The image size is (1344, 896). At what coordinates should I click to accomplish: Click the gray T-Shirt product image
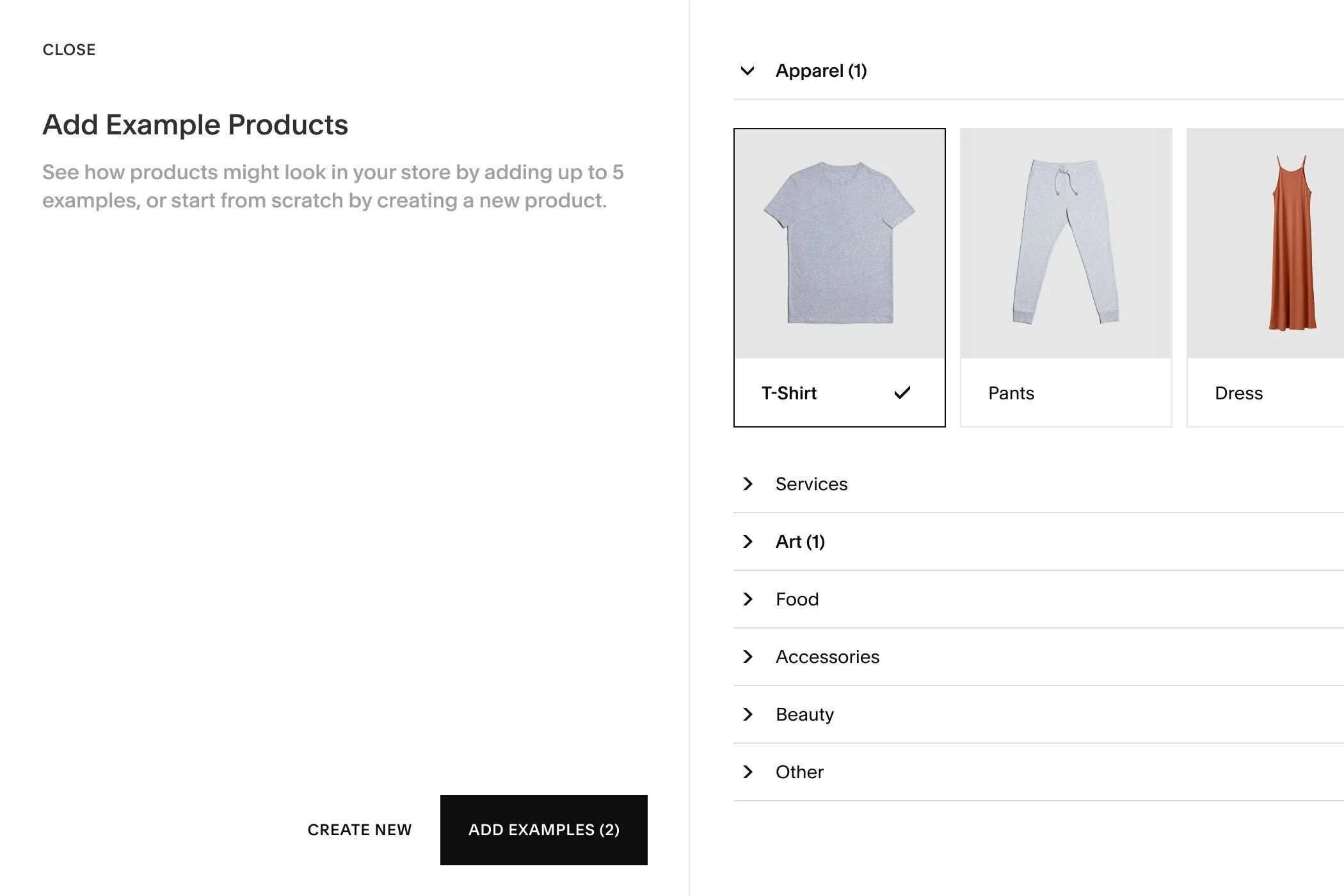(839, 243)
